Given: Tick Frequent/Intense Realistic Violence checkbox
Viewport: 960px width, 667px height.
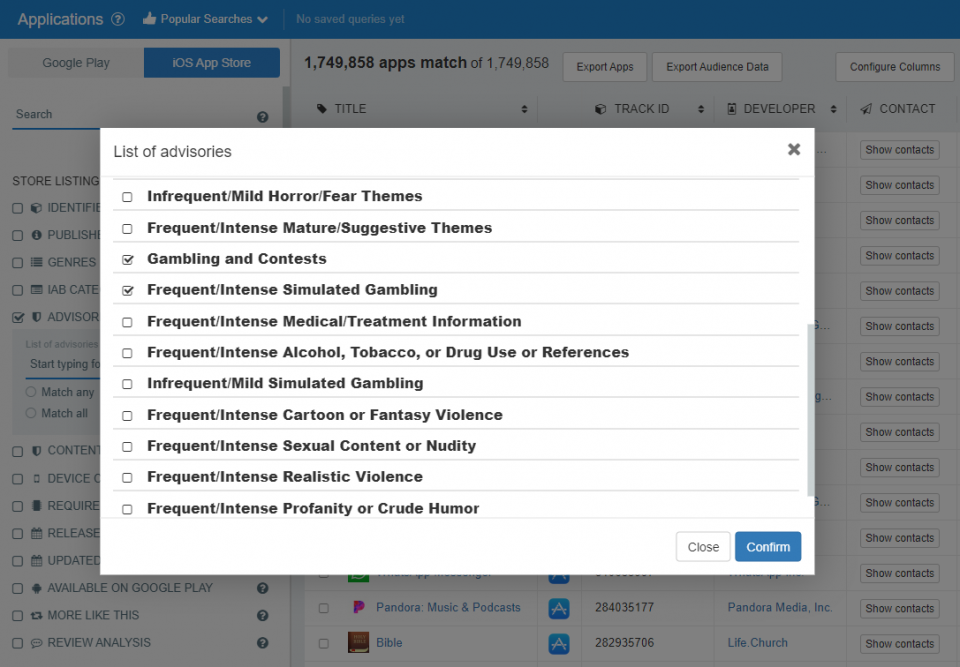Looking at the screenshot, I should point(127,478).
